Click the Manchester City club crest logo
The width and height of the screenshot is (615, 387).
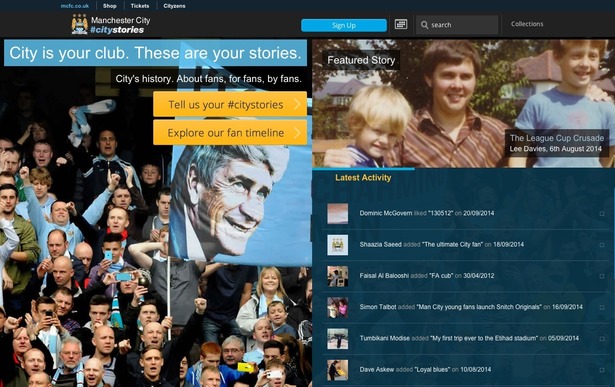80,24
